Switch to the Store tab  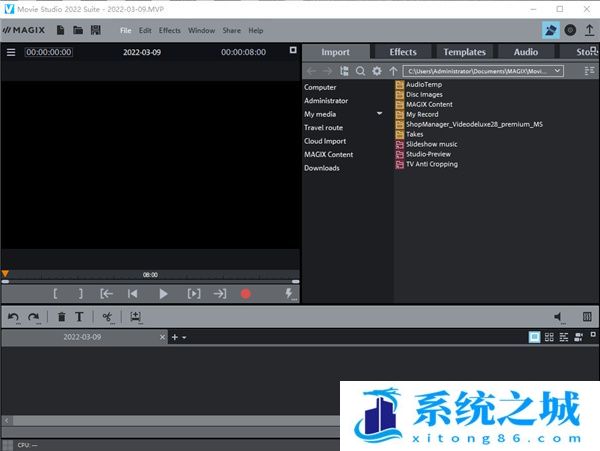click(x=580, y=52)
